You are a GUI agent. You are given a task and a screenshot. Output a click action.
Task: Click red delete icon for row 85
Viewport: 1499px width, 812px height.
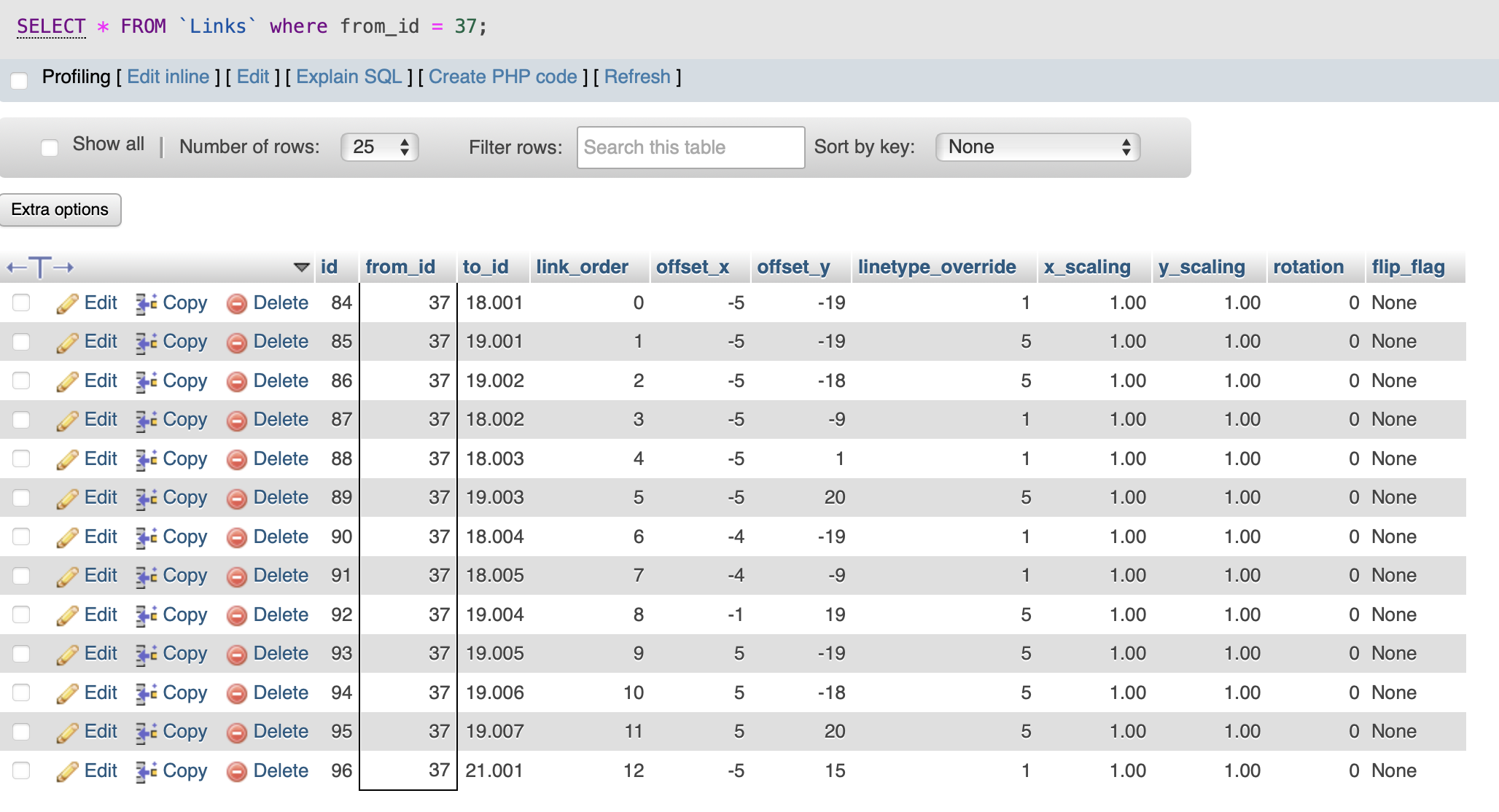236,343
